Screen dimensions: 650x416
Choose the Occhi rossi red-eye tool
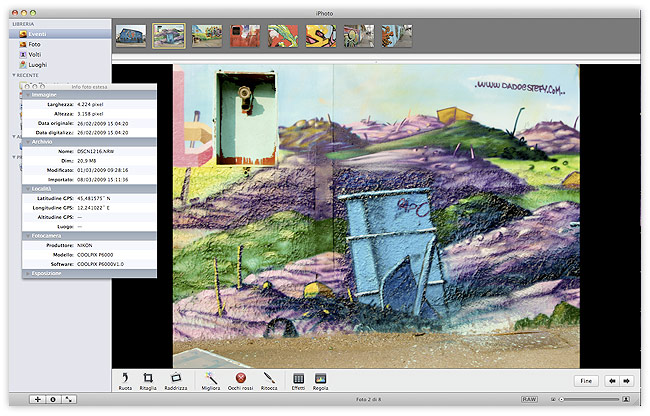click(x=240, y=381)
